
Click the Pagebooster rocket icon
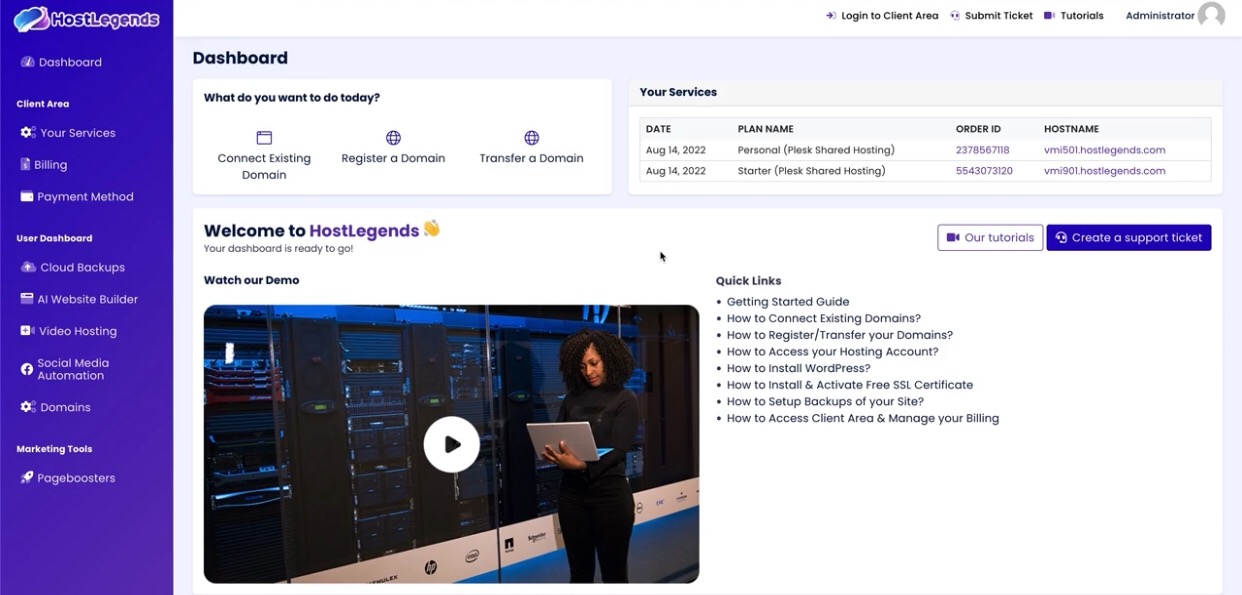27,478
